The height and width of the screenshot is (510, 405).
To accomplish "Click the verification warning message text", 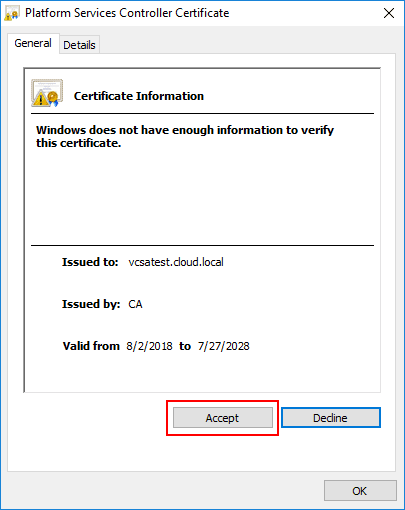I will point(185,136).
